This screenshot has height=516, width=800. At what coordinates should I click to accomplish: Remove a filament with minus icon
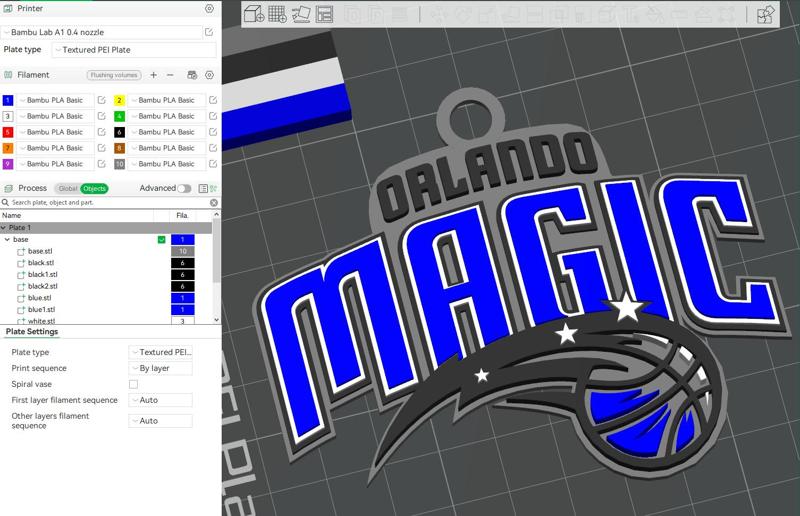click(x=170, y=75)
